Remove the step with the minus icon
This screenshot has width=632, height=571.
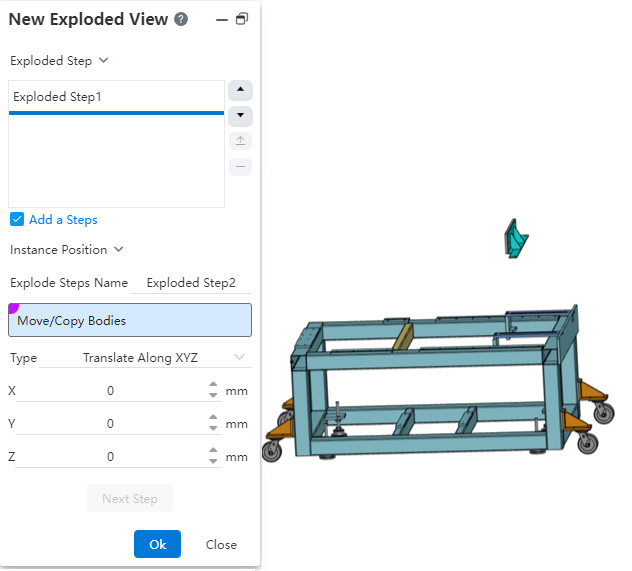click(x=240, y=166)
